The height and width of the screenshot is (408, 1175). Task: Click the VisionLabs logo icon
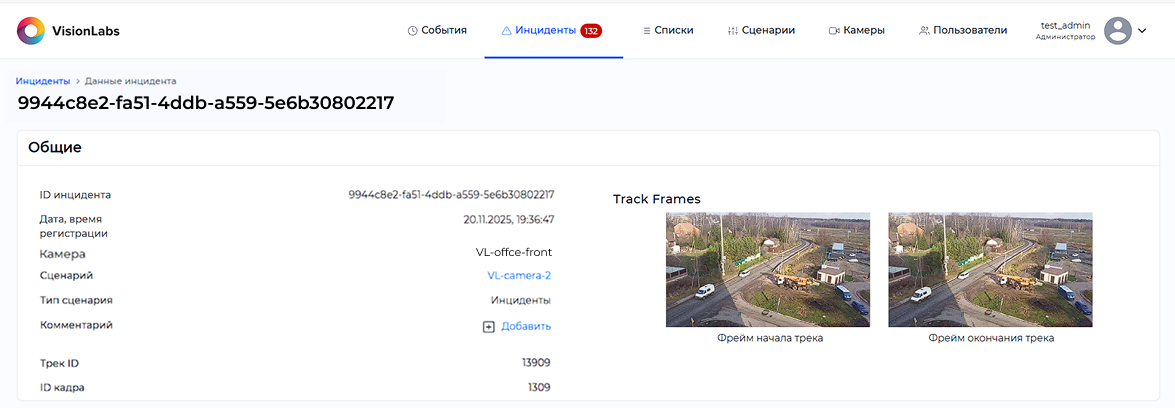coord(31,31)
